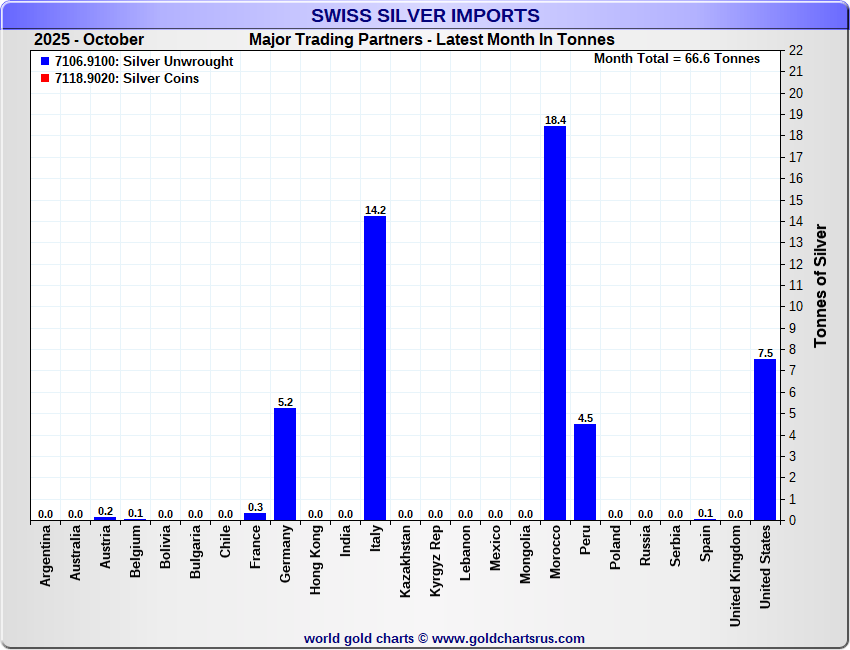Click the Kazakhstan x-axis label
The width and height of the screenshot is (850, 650).
405,561
